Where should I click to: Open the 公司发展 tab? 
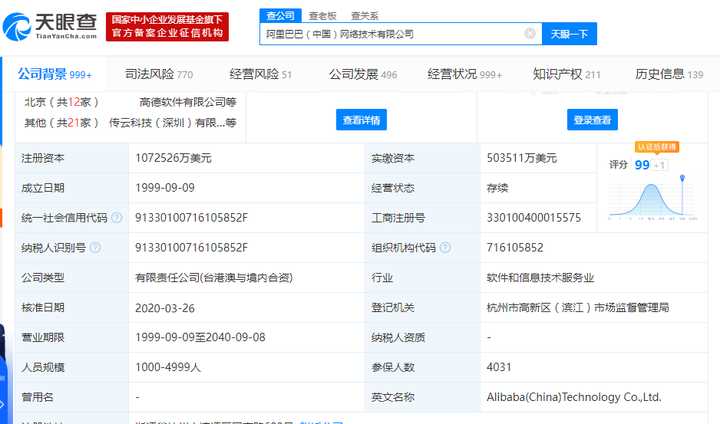click(x=363, y=74)
